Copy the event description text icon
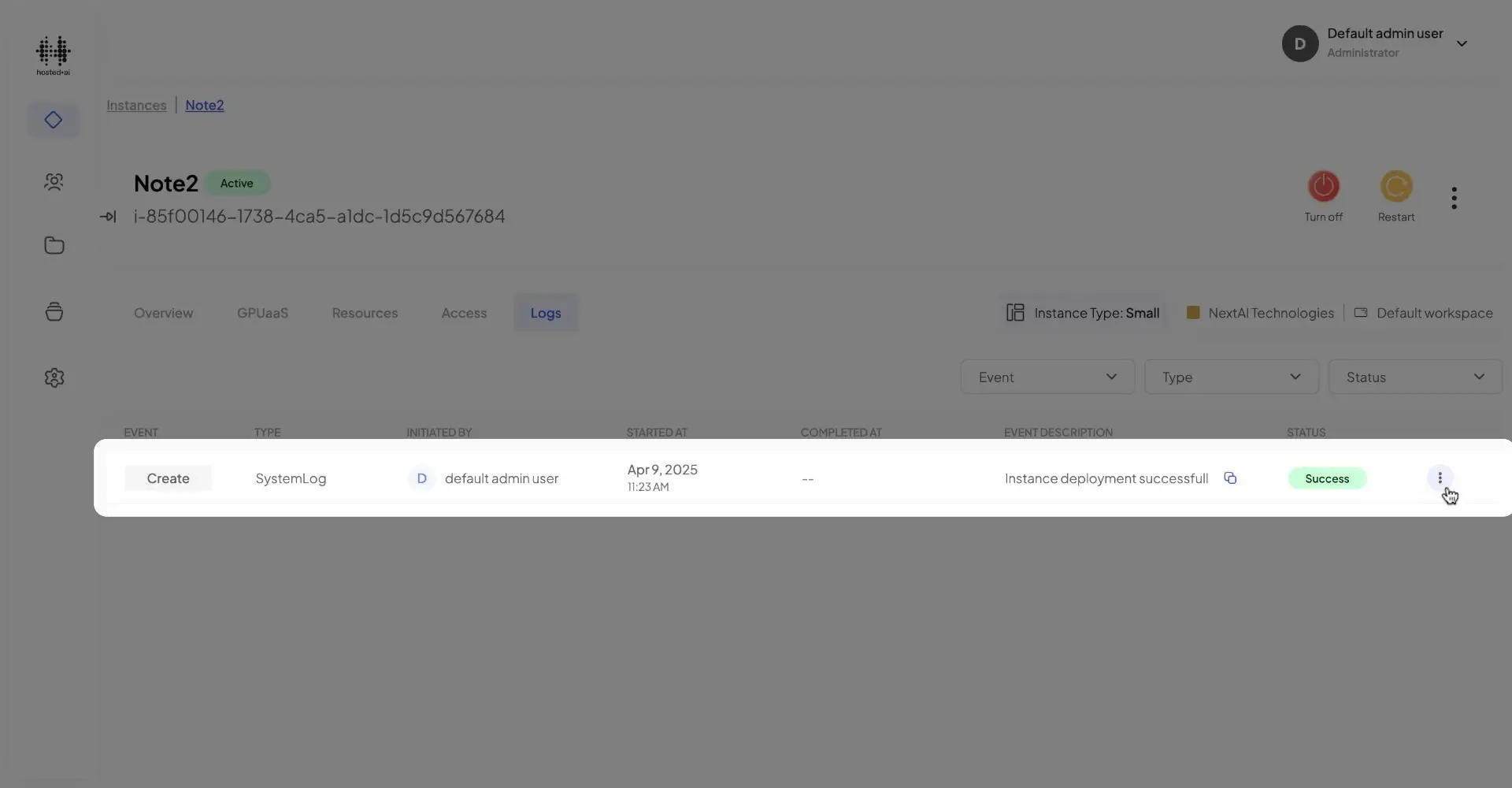Viewport: 1512px width, 788px height. point(1230,478)
